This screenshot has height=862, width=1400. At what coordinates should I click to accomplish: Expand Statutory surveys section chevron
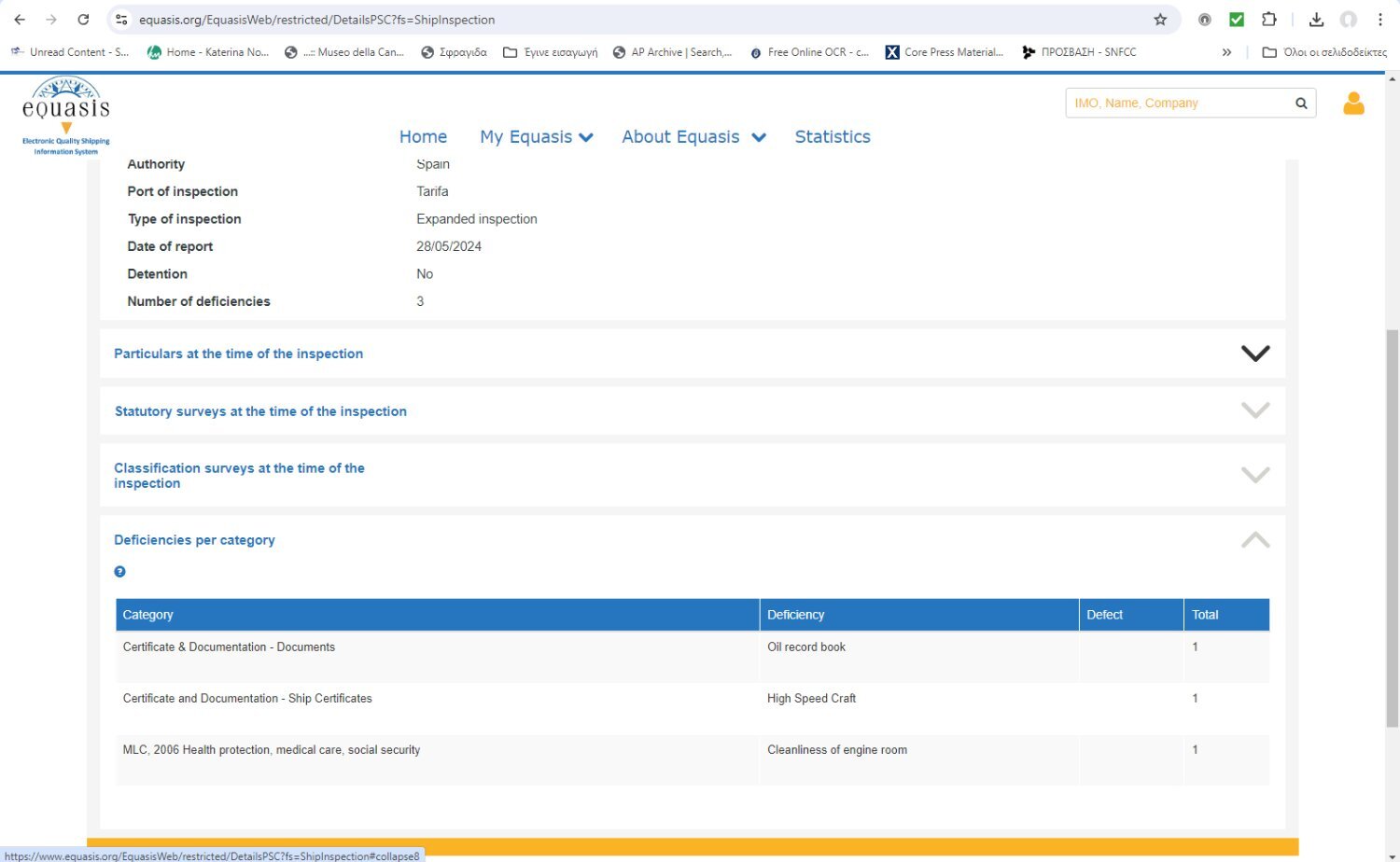pyautogui.click(x=1254, y=410)
